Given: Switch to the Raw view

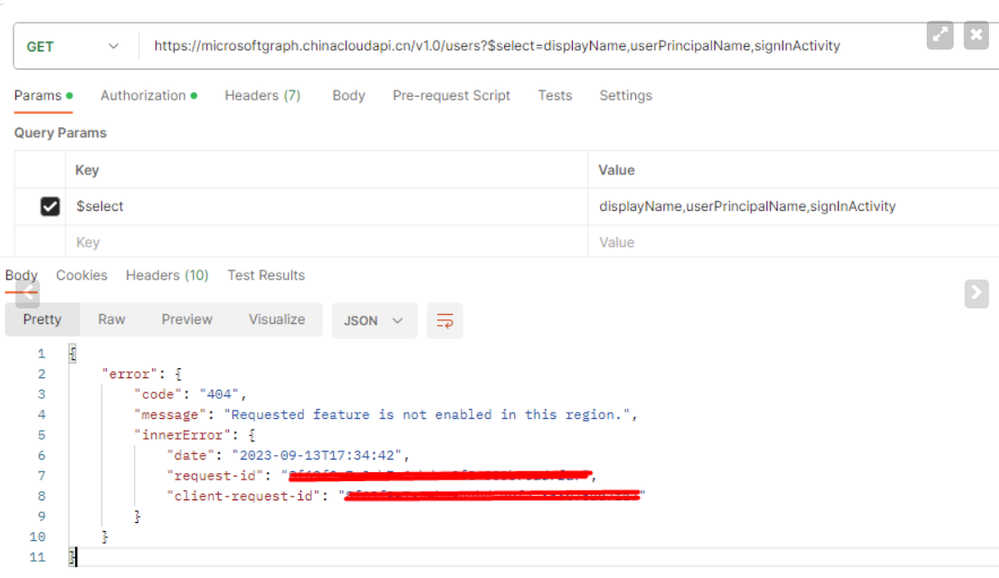Looking at the screenshot, I should 111,319.
